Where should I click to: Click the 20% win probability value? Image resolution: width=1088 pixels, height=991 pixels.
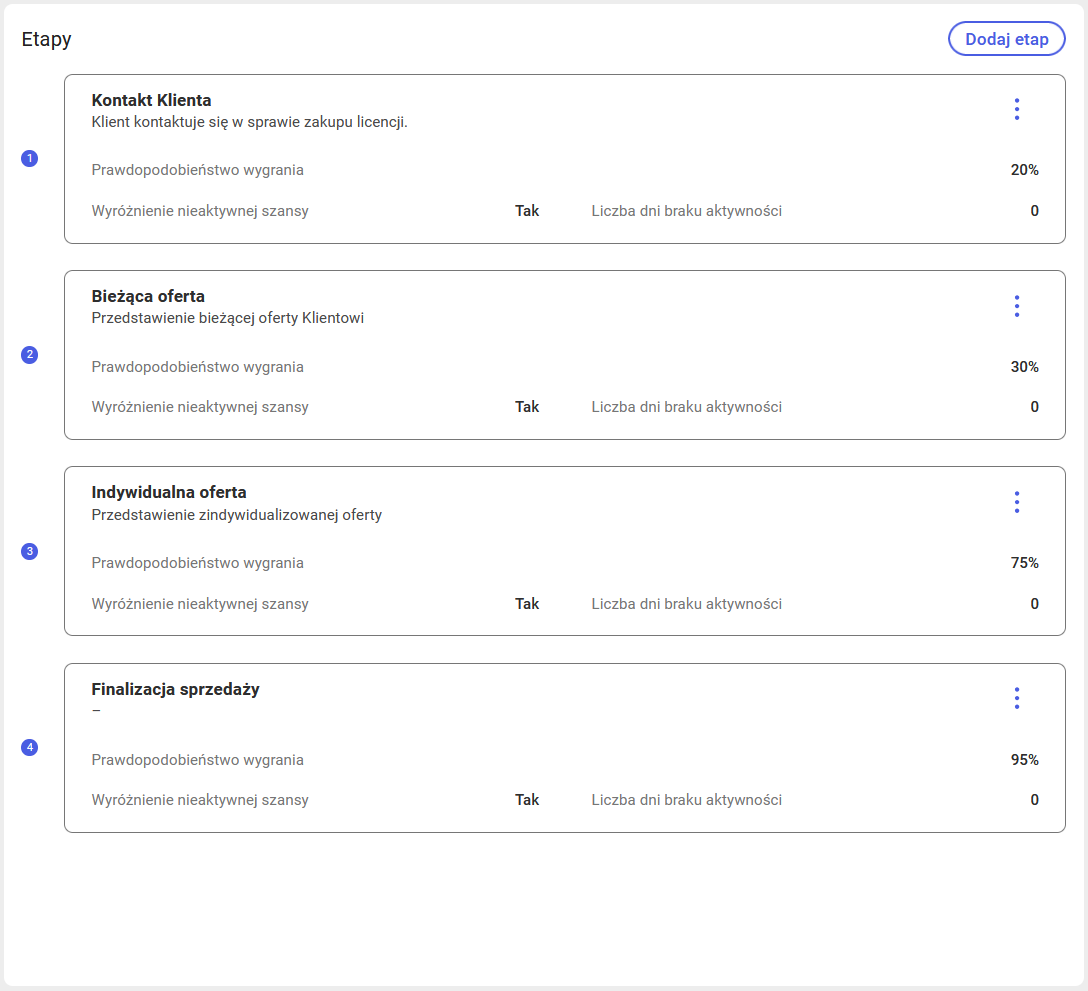pyautogui.click(x=1024, y=170)
